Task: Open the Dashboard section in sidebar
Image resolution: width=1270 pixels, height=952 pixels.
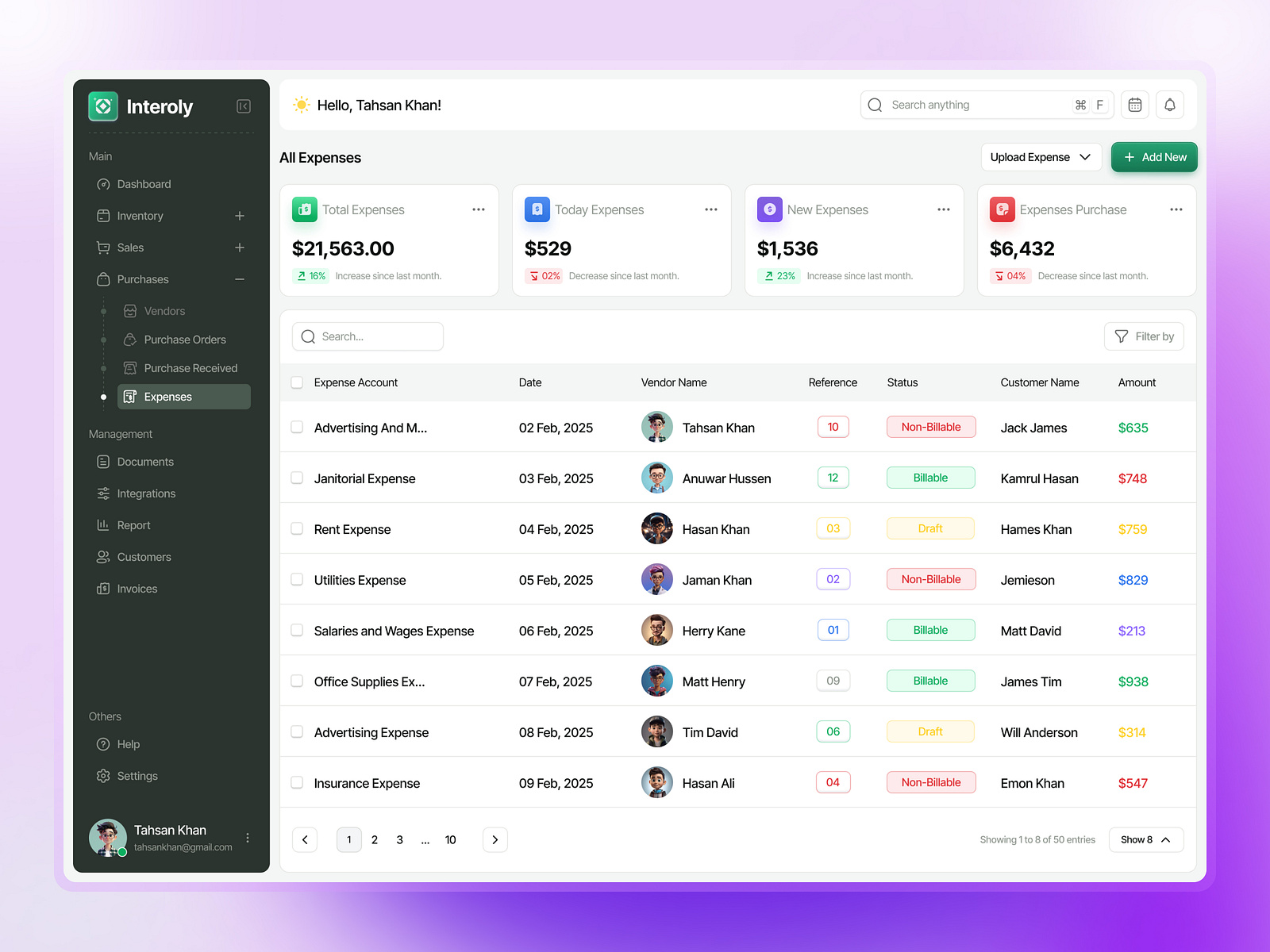Action: [x=144, y=184]
